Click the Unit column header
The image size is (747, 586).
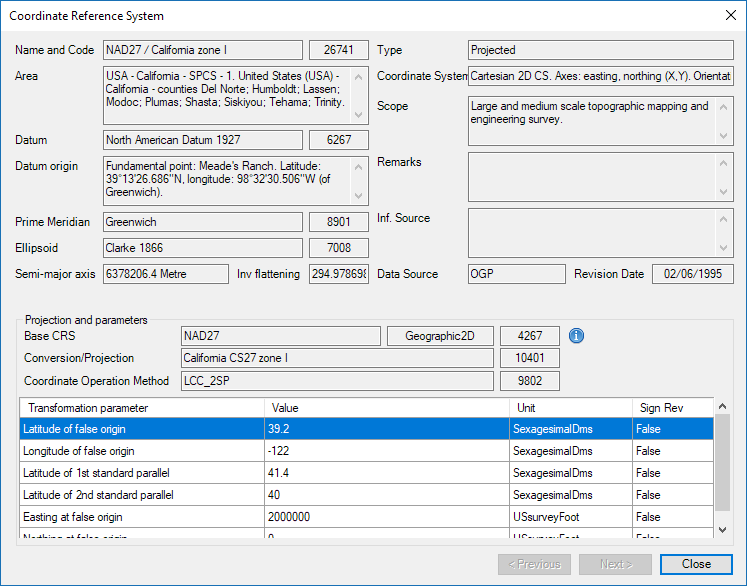point(570,408)
